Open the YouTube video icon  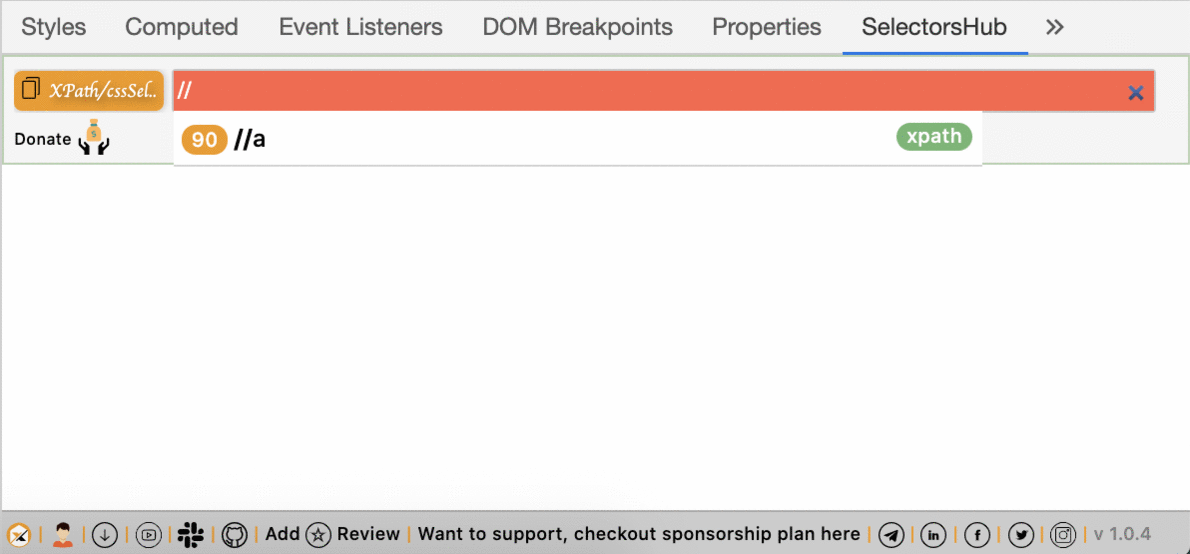[x=148, y=535]
